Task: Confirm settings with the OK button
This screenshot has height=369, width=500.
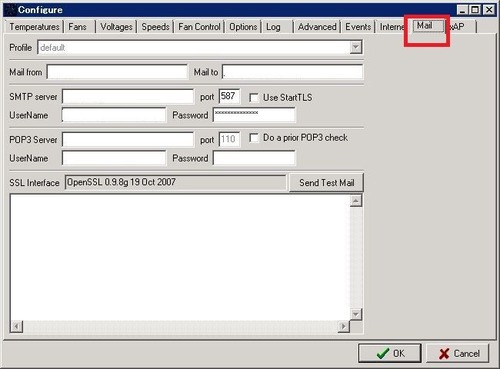Action: tap(390, 353)
